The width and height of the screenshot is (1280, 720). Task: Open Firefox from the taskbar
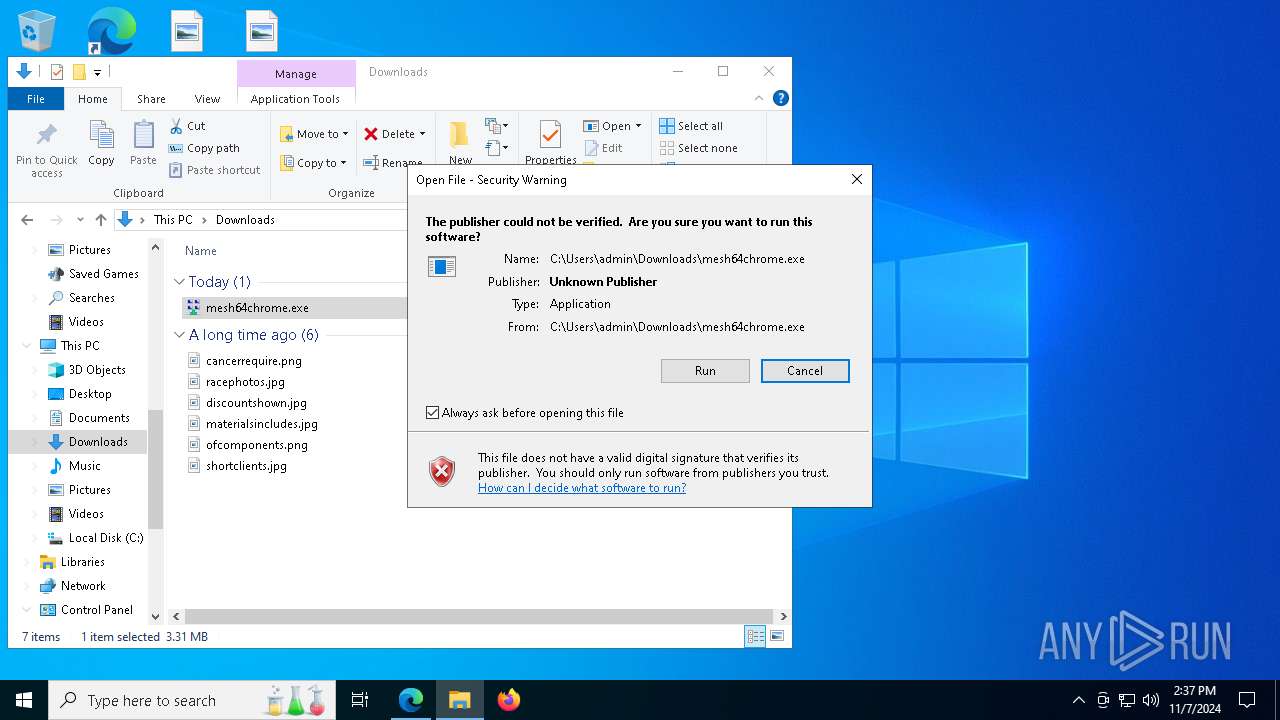[x=509, y=700]
